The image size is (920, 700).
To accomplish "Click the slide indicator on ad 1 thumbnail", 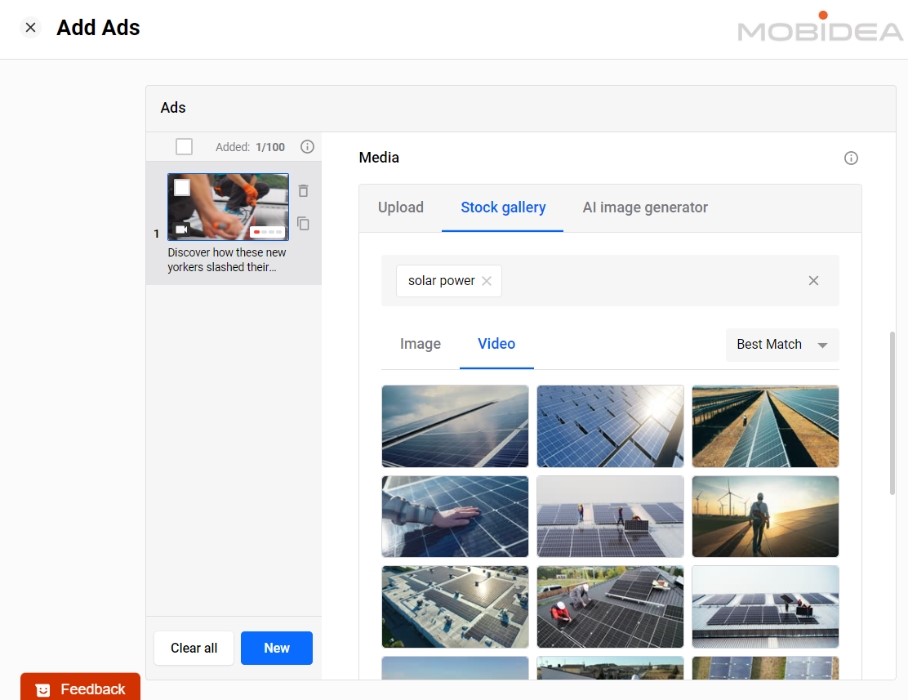I will [x=267, y=232].
